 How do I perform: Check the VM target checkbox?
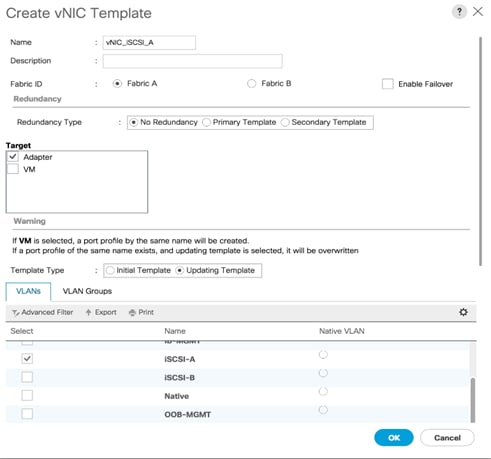point(13,169)
